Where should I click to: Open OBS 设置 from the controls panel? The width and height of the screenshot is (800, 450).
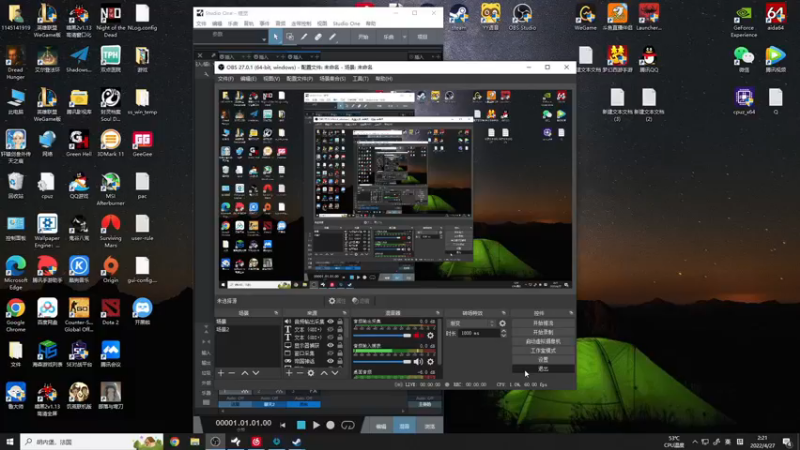(x=543, y=359)
